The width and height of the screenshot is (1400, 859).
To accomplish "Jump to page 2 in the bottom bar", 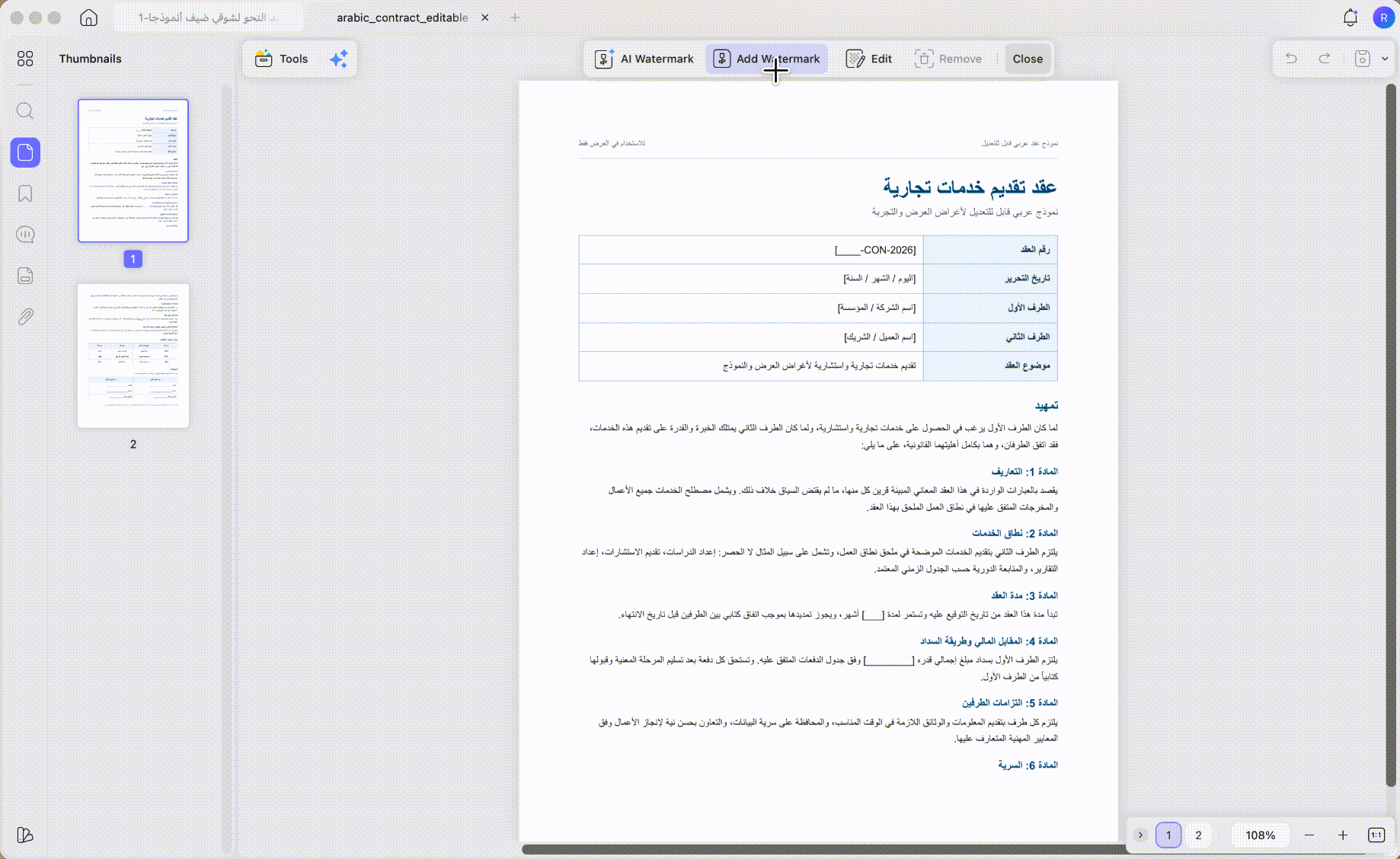I will tap(1198, 835).
